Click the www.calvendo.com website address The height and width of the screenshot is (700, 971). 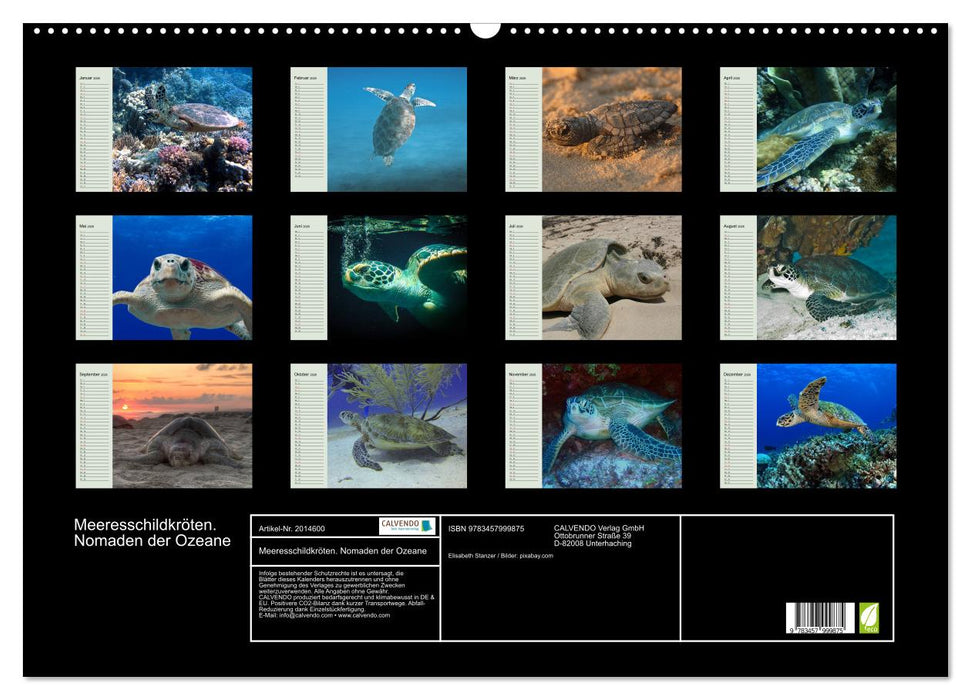pyautogui.click(x=363, y=615)
